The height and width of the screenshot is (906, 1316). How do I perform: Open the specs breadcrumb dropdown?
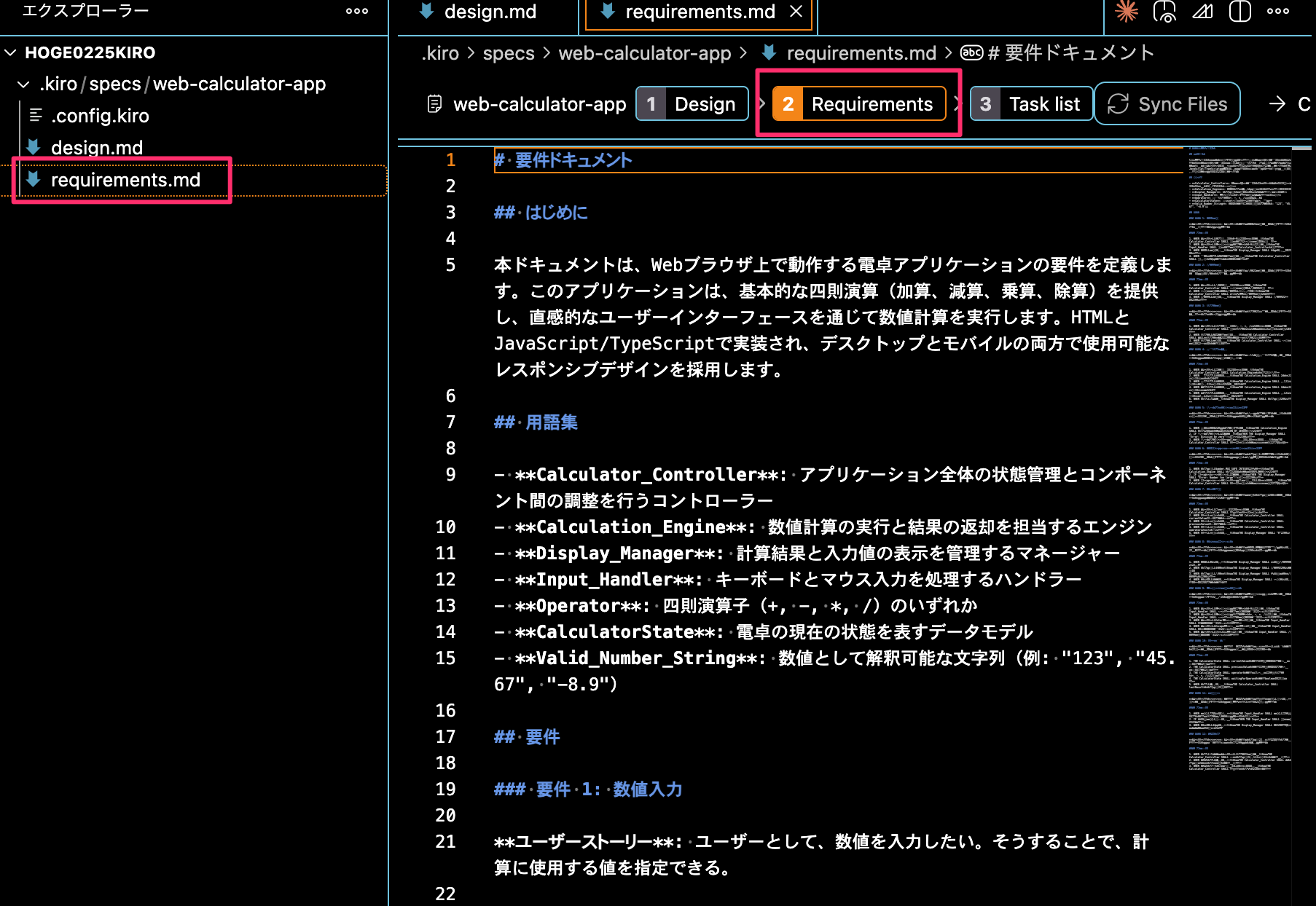pyautogui.click(x=509, y=52)
